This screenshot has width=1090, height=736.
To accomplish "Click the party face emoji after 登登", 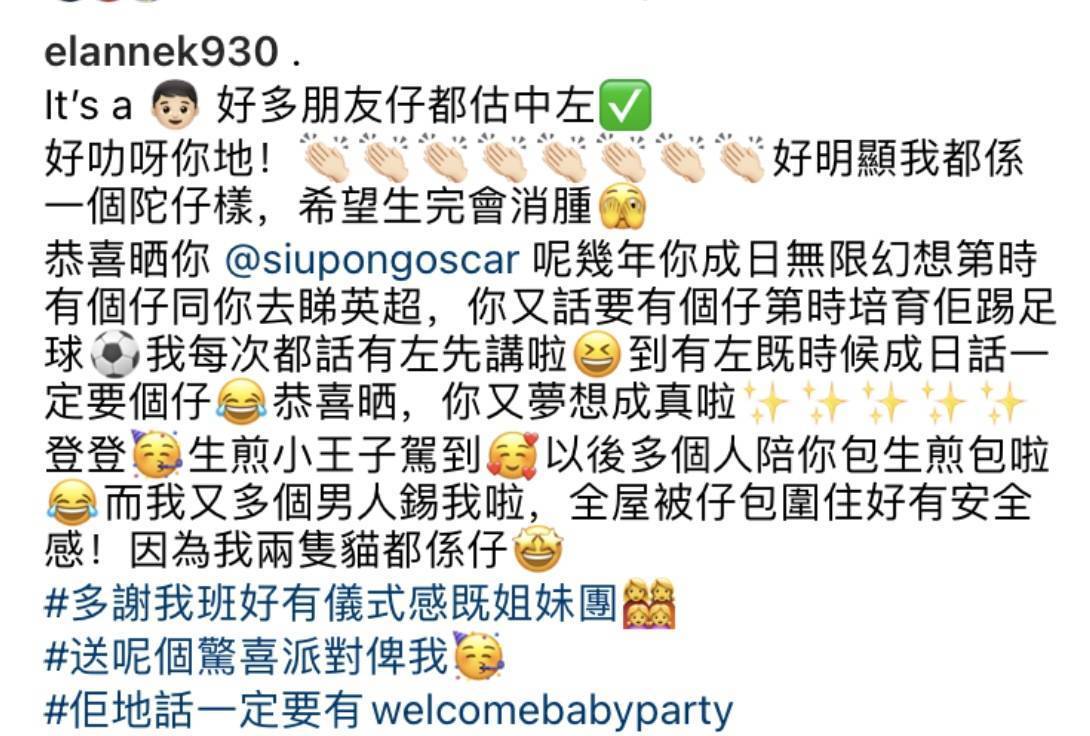I will [x=157, y=454].
